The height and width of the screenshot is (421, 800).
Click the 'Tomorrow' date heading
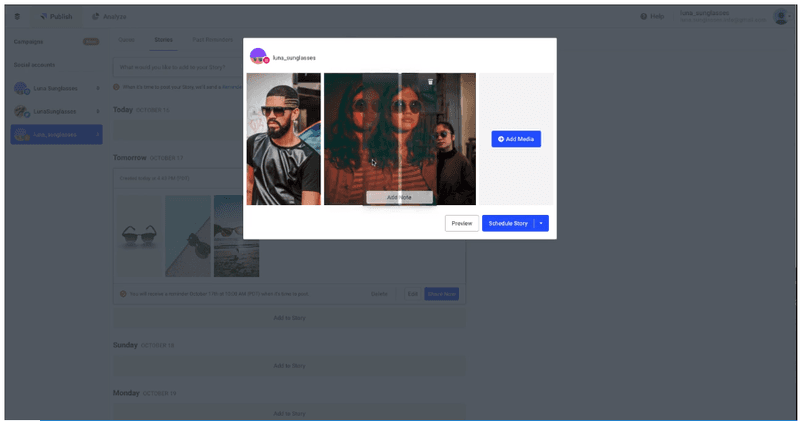point(130,158)
